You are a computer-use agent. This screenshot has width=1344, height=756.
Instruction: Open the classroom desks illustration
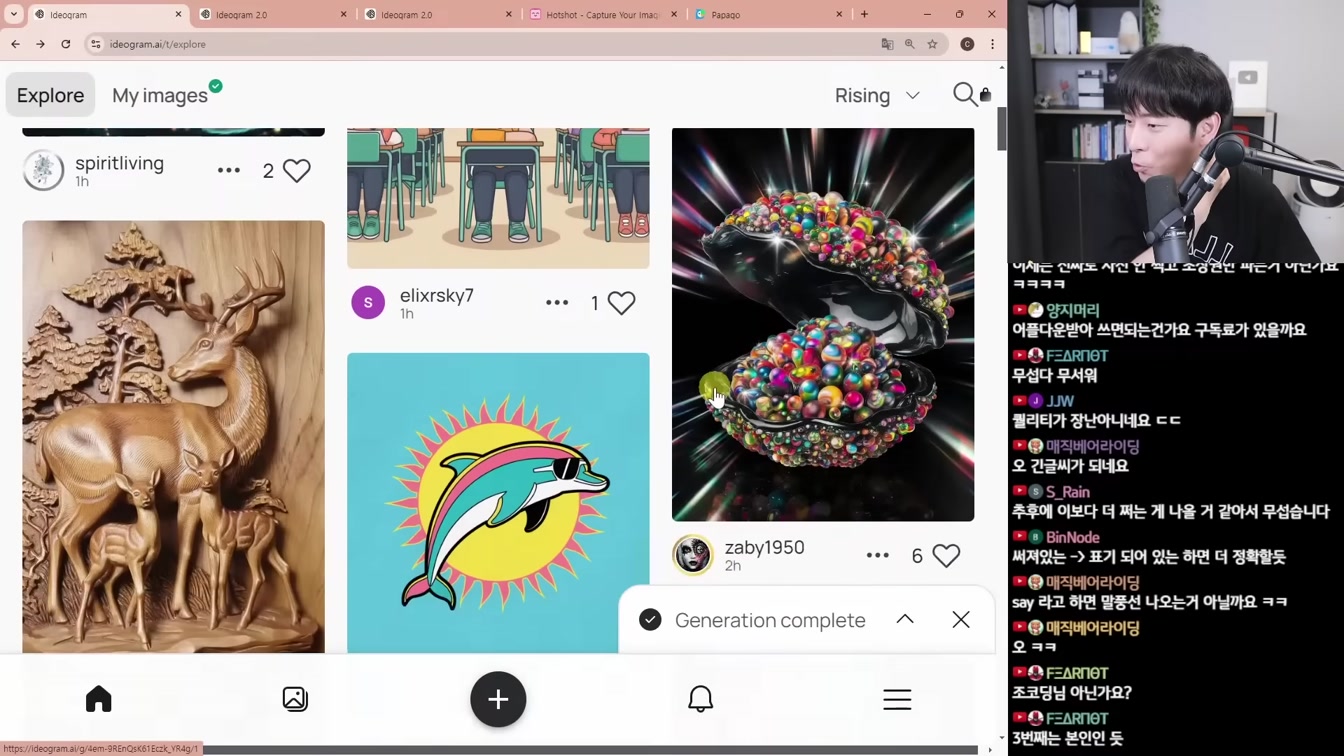pos(498,198)
